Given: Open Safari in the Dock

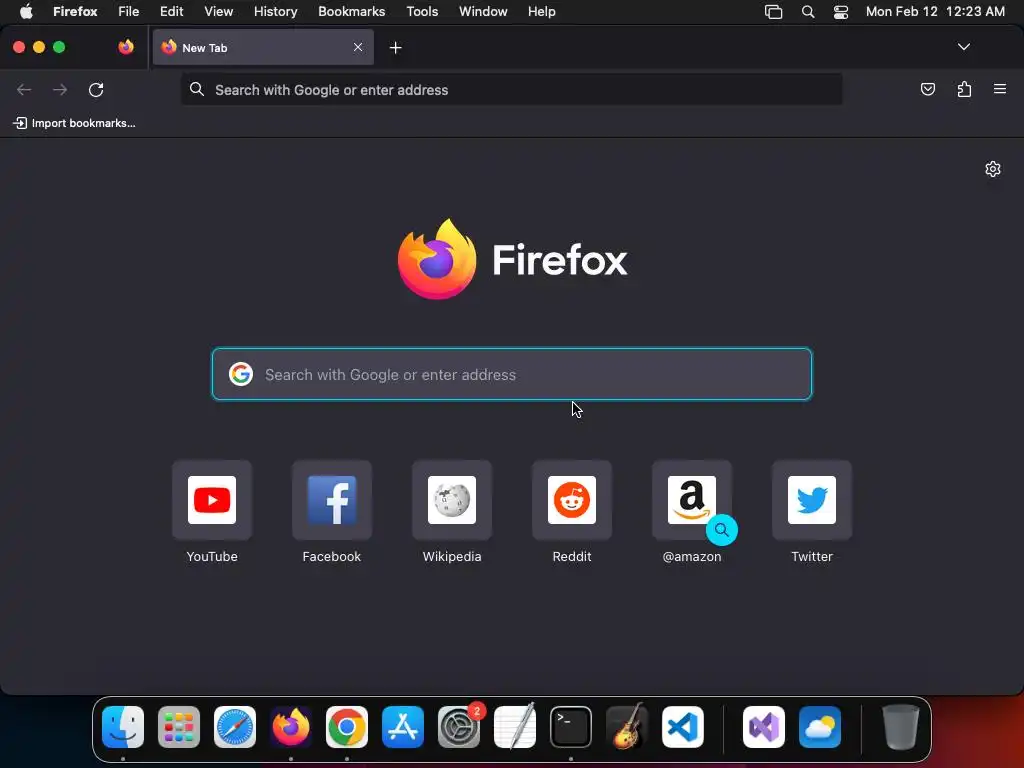Looking at the screenshot, I should point(235,727).
